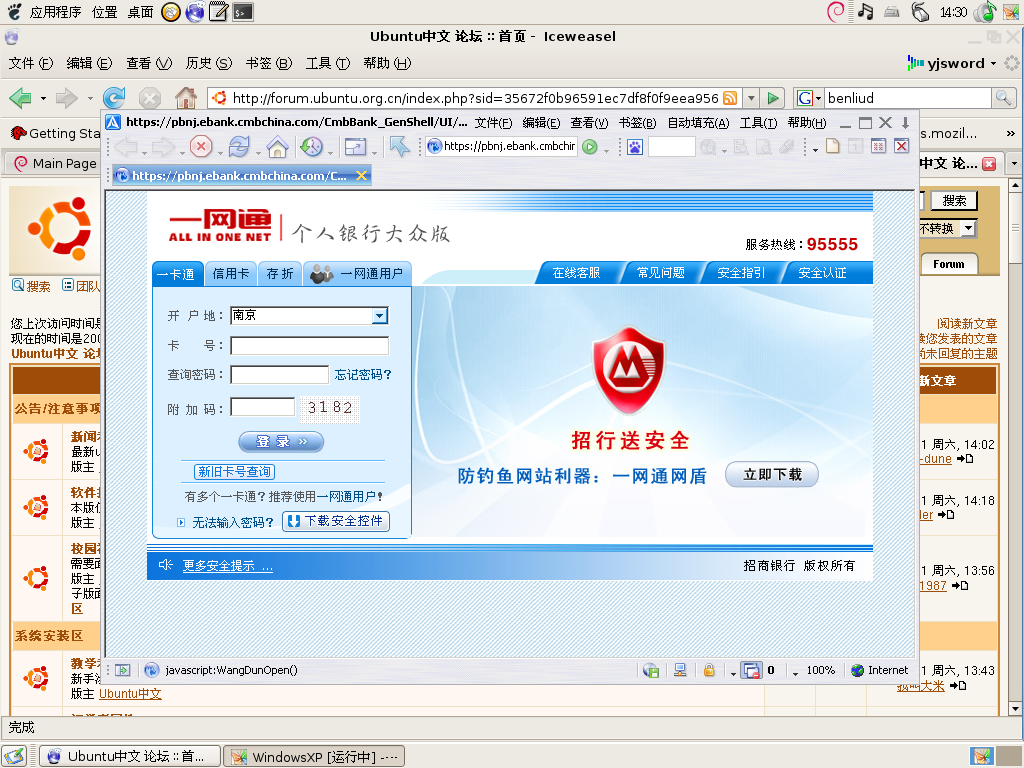Close the cmbchina tab with yellow X
Screen dimensions: 1024x768
[361, 175]
